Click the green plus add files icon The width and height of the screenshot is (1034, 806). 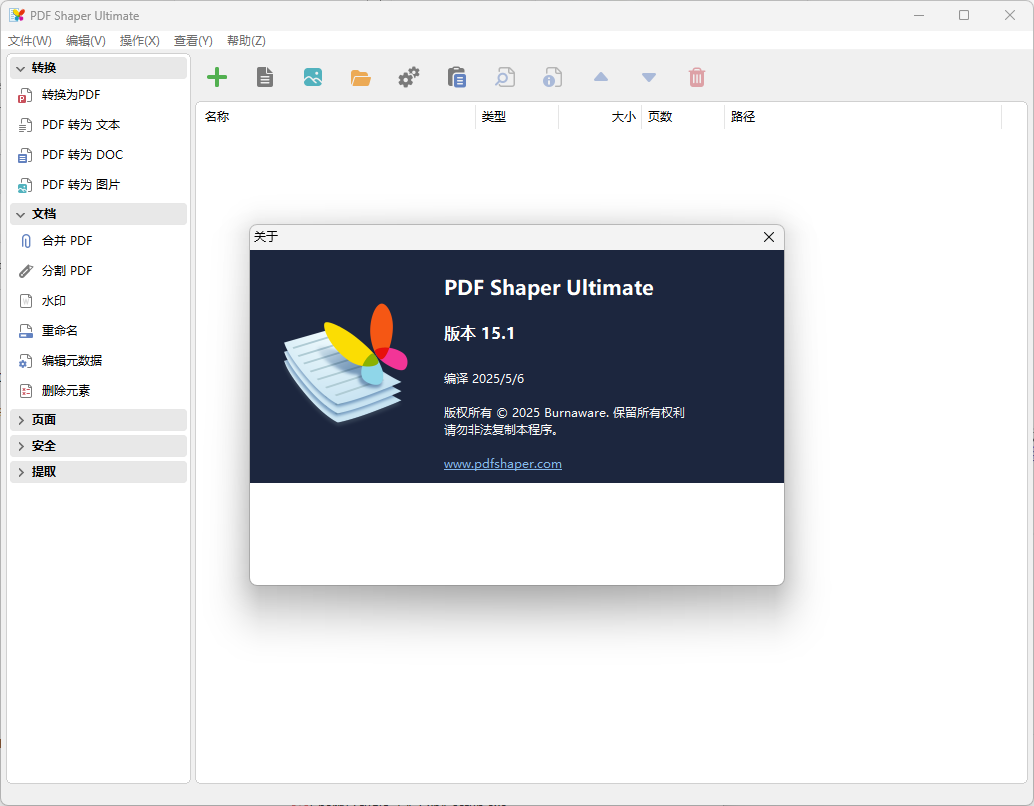coord(217,77)
